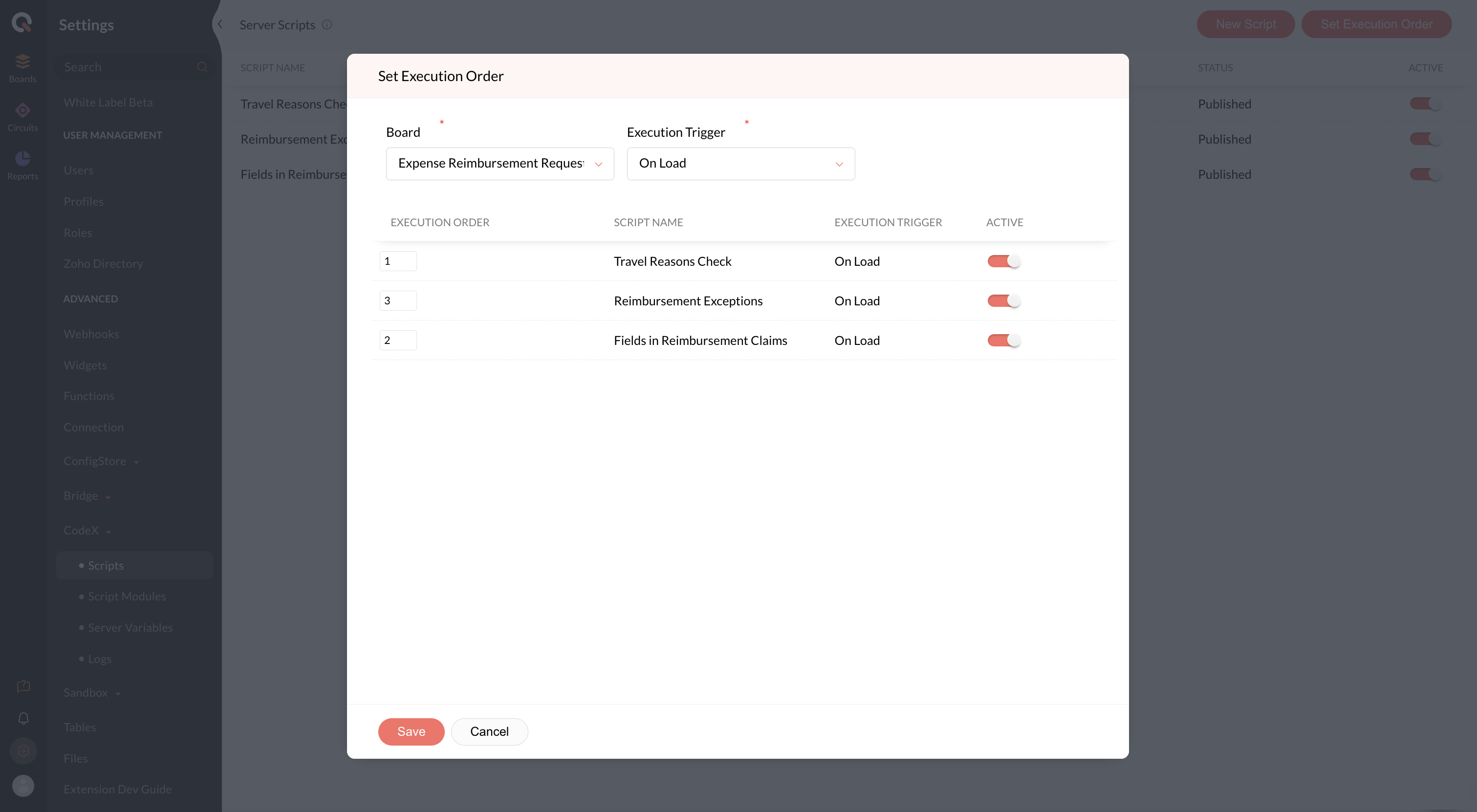1477x812 pixels.
Task: Edit execution order for Fields in Reimbursement Claims
Action: (398, 341)
